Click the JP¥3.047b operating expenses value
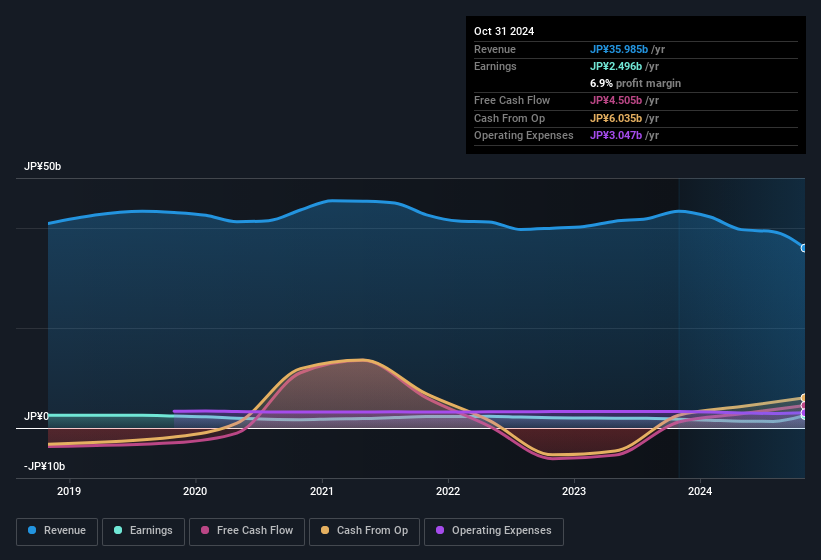The height and width of the screenshot is (560, 821). tap(616, 136)
